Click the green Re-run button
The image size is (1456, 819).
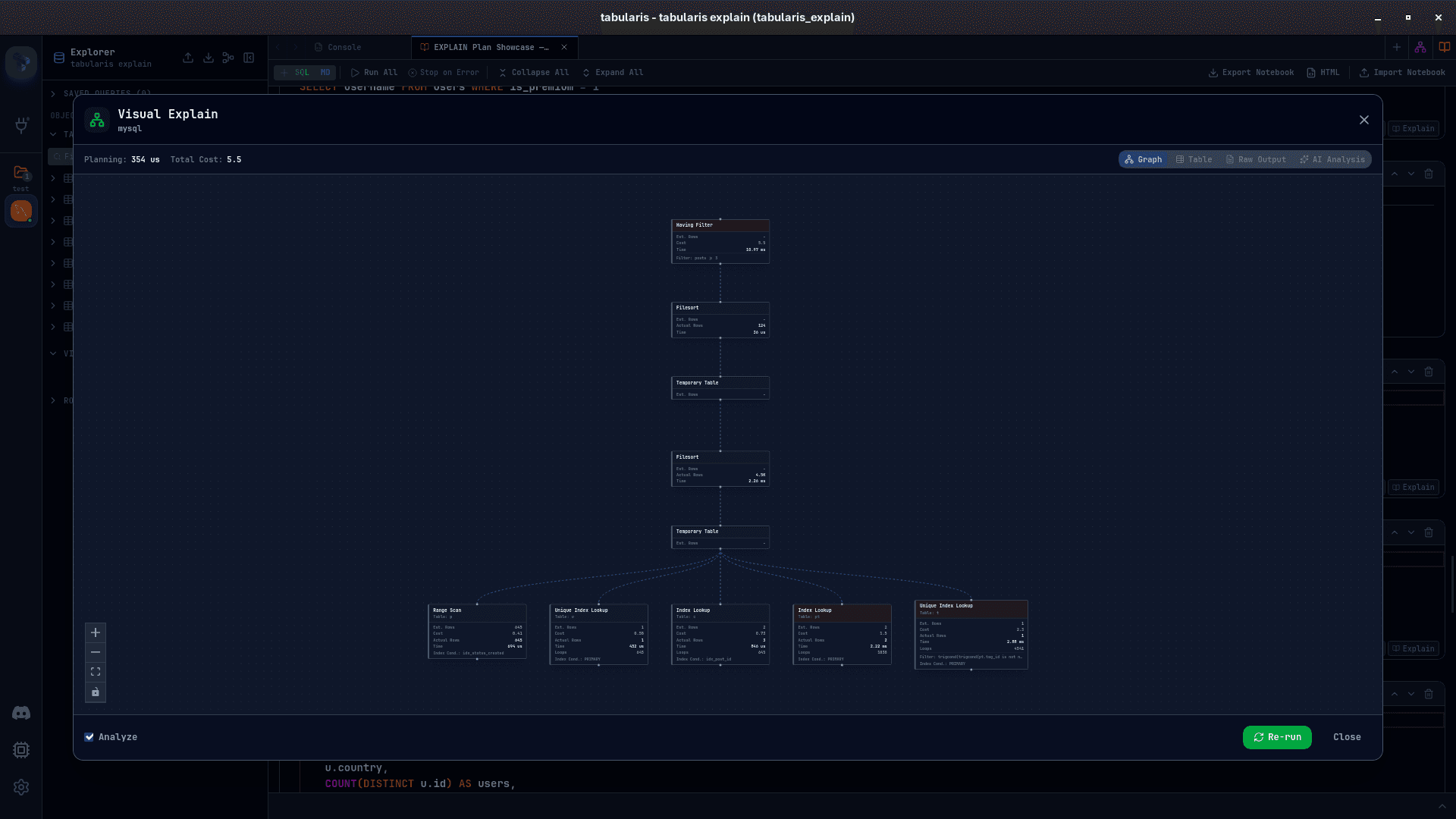click(1277, 737)
